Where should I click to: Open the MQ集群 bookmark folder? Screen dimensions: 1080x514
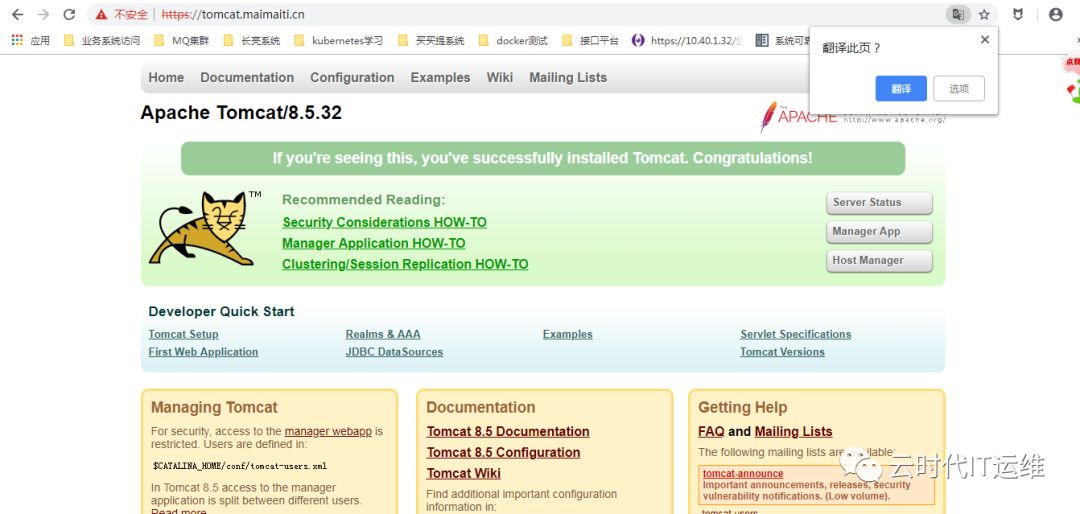tap(182, 41)
